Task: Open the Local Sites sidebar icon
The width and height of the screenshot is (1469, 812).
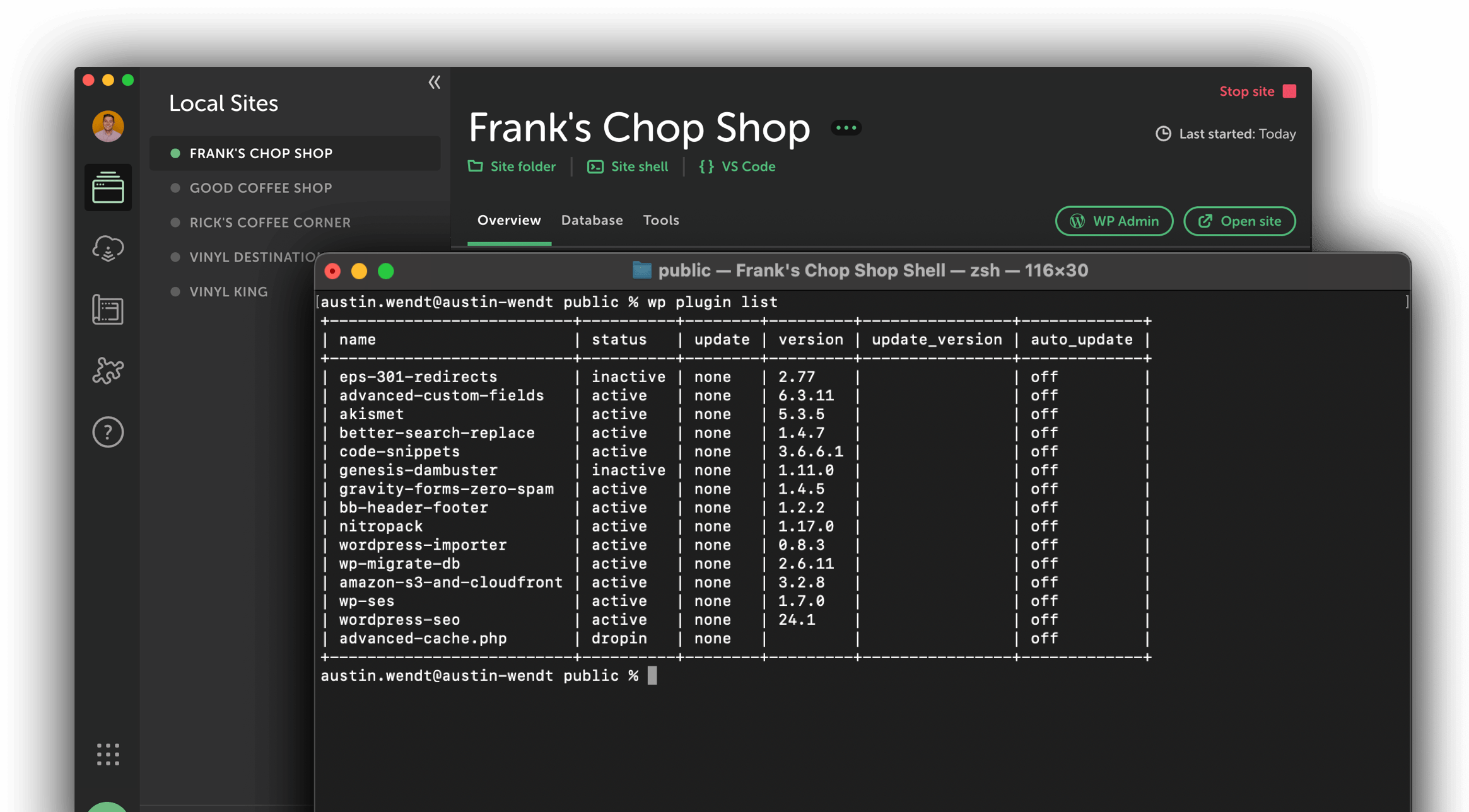Action: (108, 188)
